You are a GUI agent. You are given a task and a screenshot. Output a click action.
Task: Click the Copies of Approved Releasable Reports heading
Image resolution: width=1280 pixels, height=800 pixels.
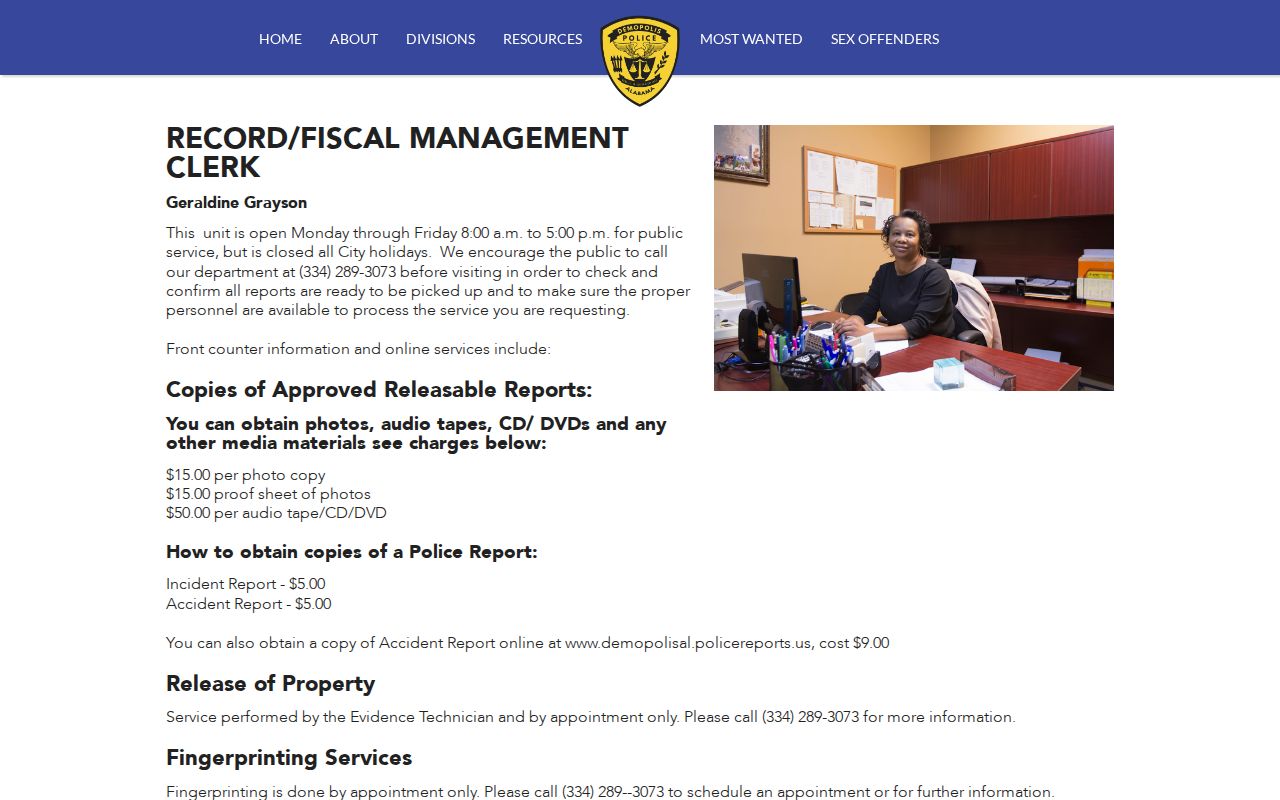pyautogui.click(x=379, y=389)
